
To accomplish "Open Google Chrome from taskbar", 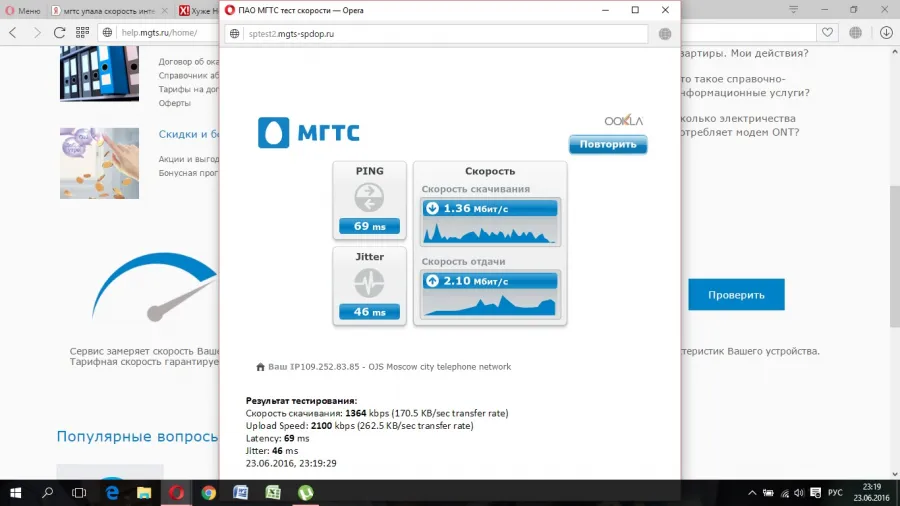I will point(208,493).
